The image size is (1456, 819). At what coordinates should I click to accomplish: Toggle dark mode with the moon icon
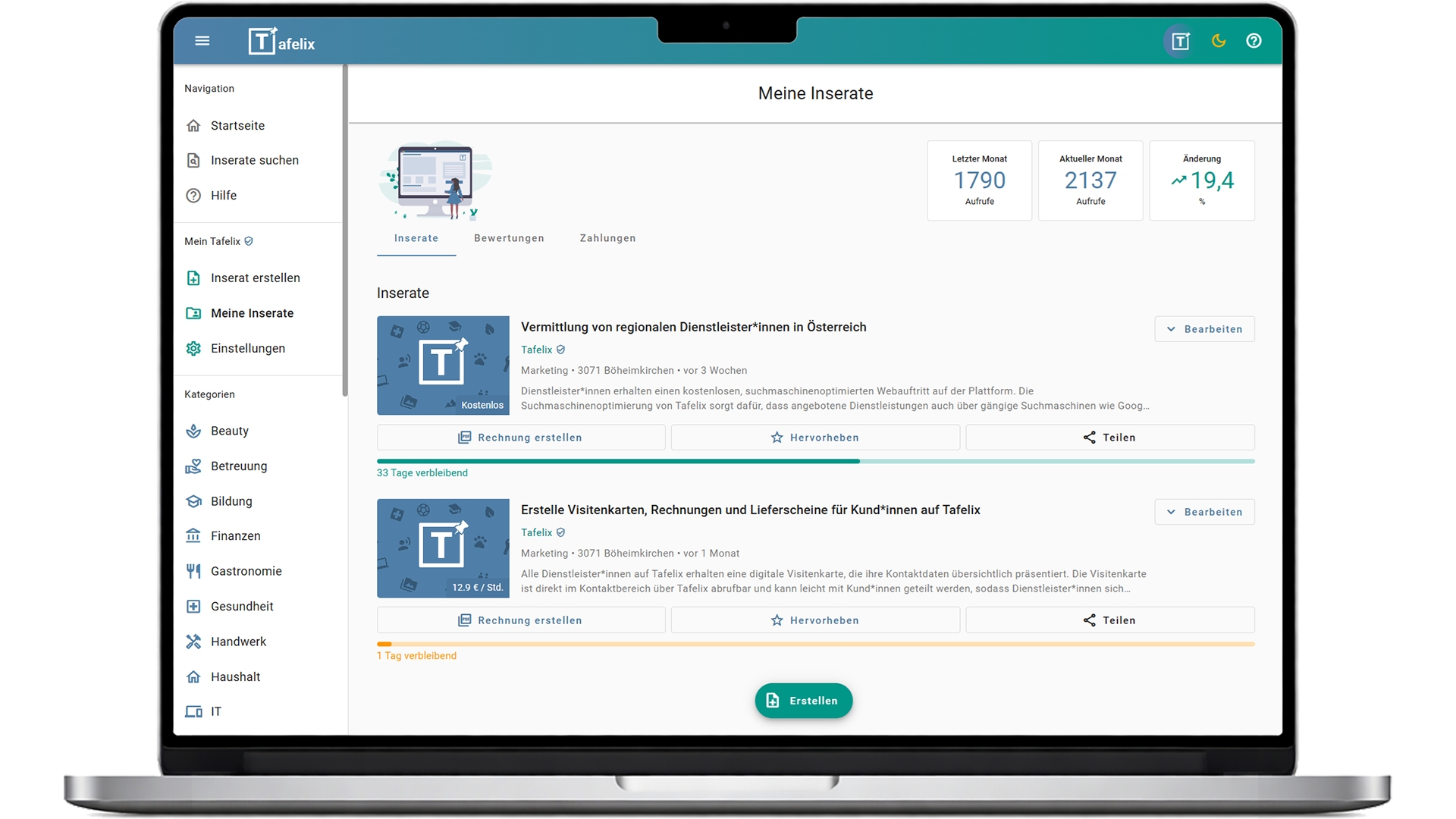1219,41
